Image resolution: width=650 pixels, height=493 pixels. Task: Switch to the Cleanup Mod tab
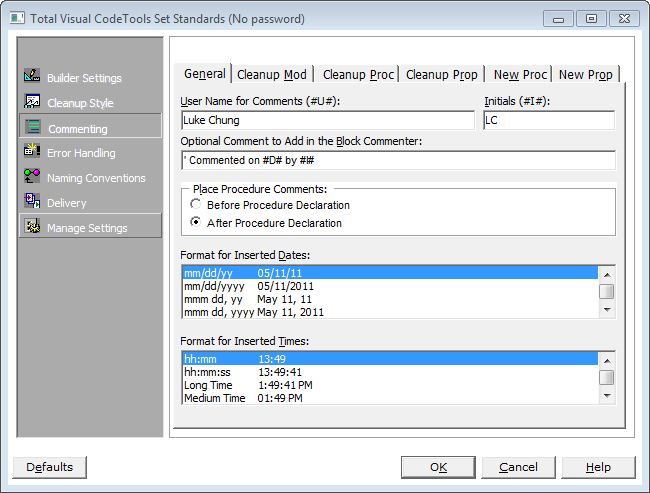point(272,75)
